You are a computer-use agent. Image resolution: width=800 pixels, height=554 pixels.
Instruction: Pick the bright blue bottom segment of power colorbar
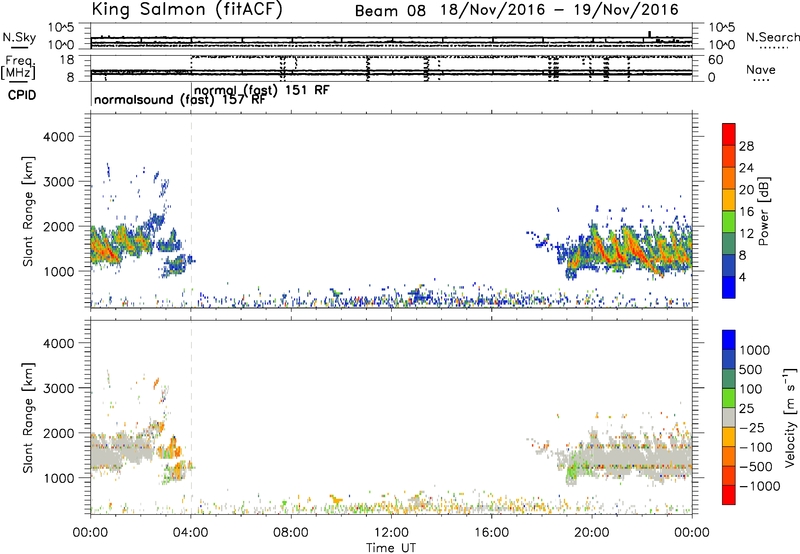(x=729, y=287)
